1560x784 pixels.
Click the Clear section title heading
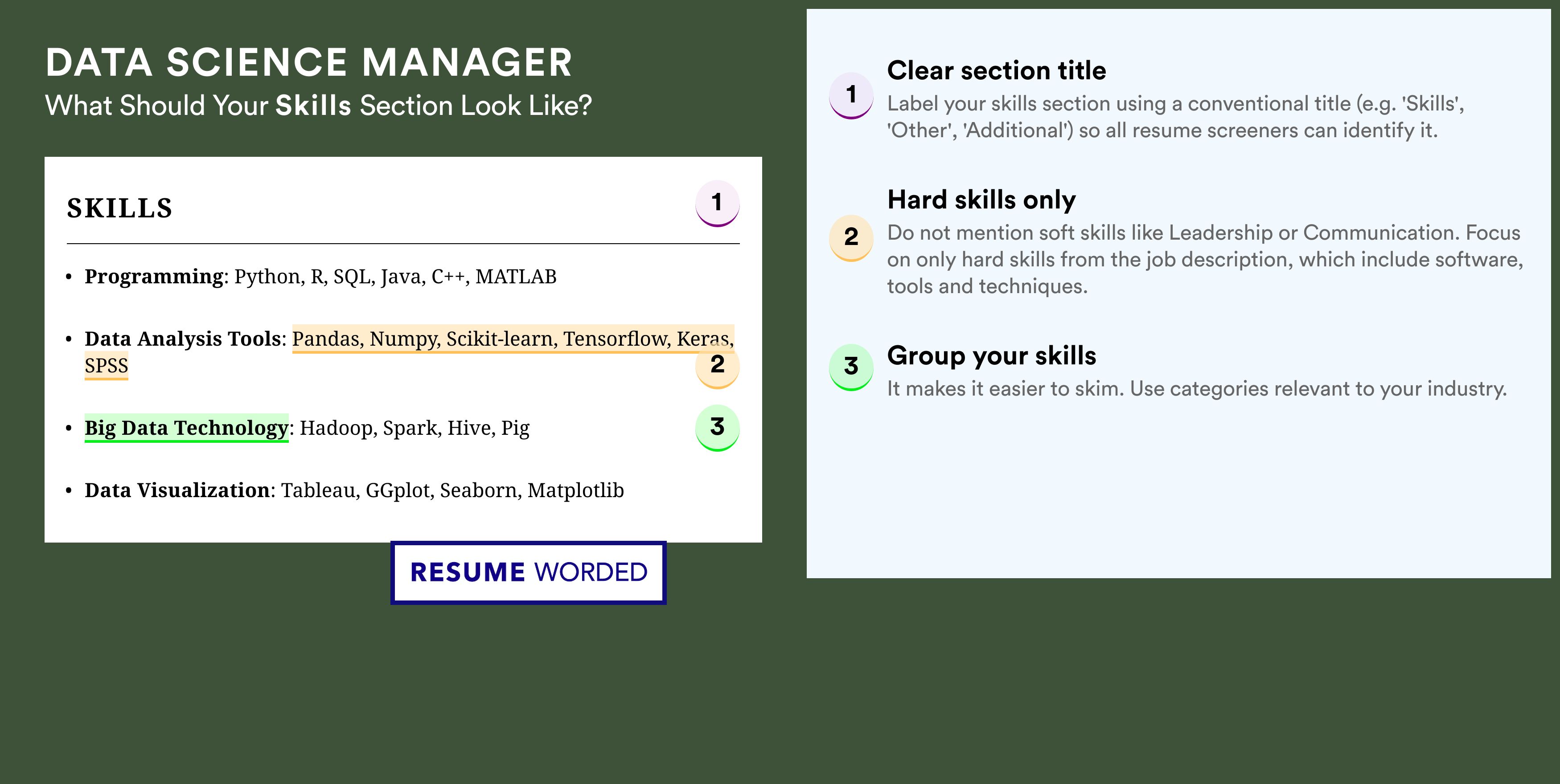click(x=996, y=71)
